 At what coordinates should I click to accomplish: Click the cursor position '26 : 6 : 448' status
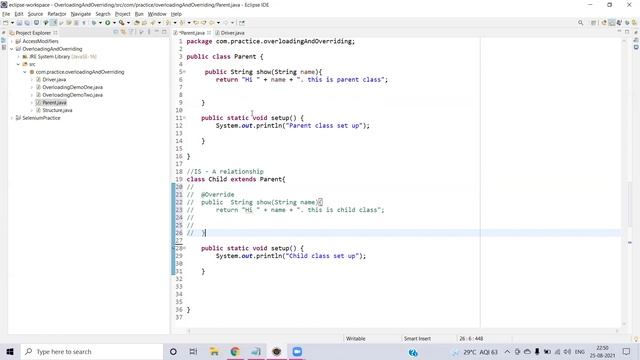[471, 338]
